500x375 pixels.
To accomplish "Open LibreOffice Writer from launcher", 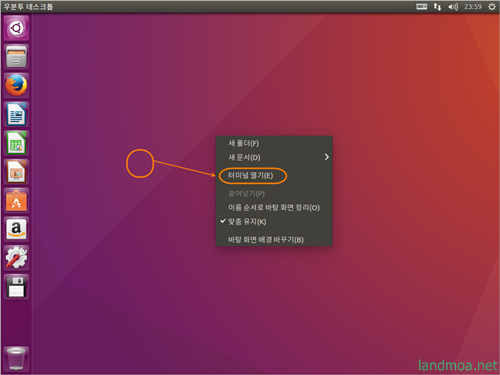I will pos(16,114).
